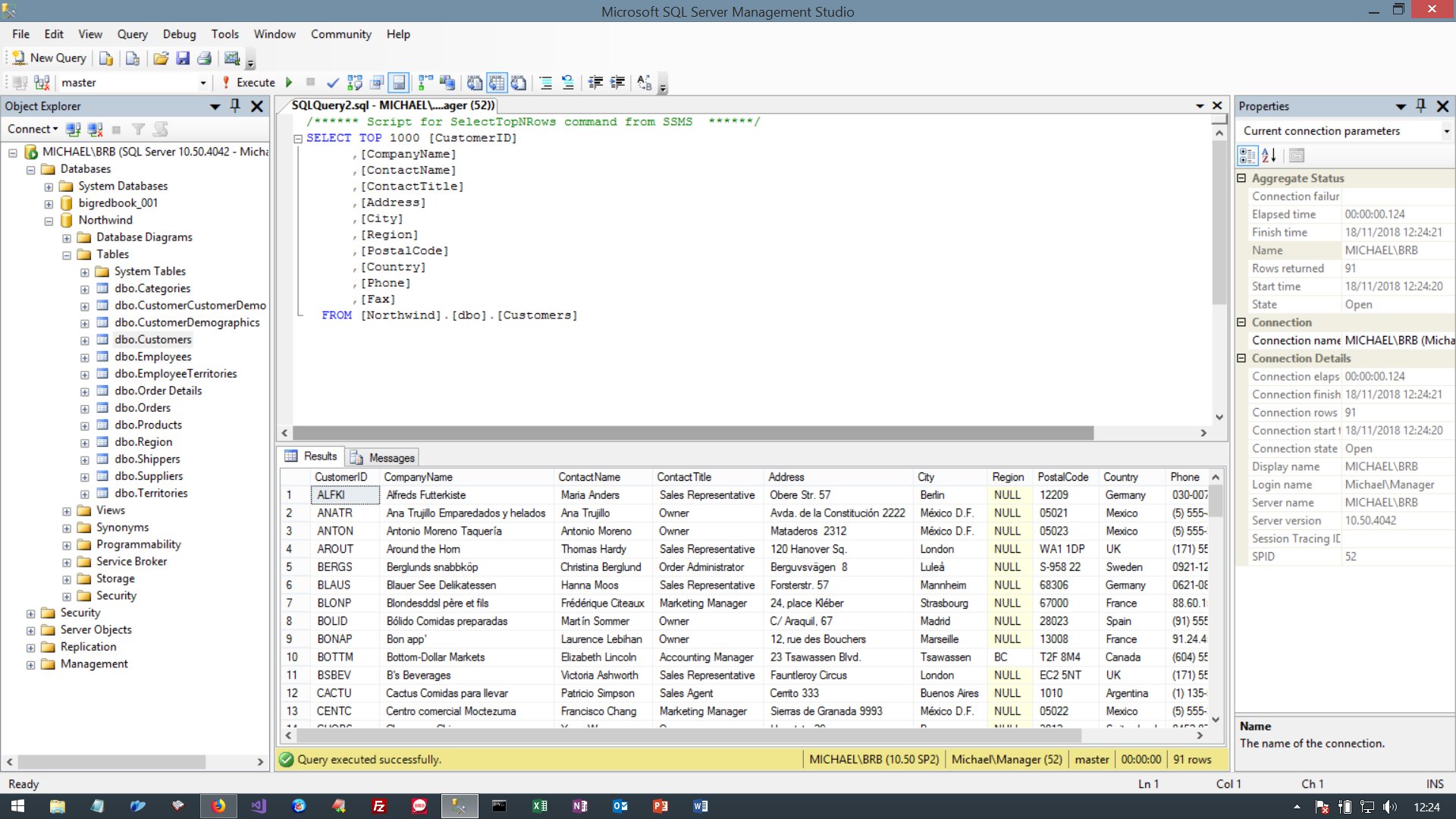
Task: Toggle the Object Explorer auto-hide pin
Action: click(x=235, y=106)
